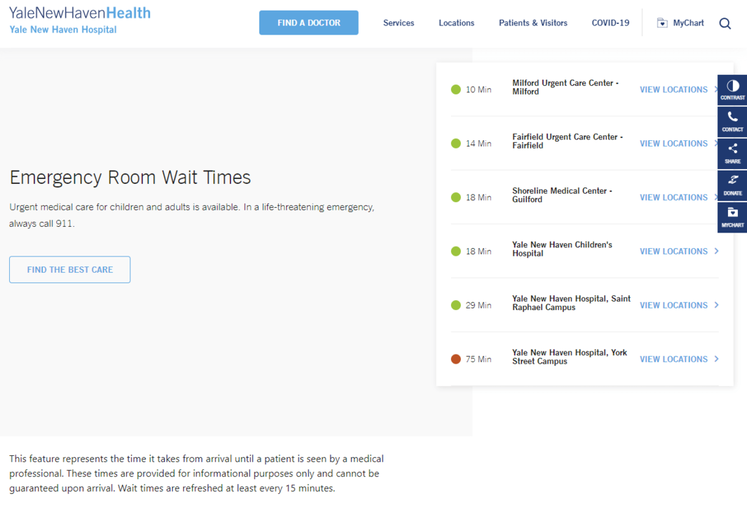Click the Find the Best Care button
Screen dimensions: 747x508
[x=70, y=270]
